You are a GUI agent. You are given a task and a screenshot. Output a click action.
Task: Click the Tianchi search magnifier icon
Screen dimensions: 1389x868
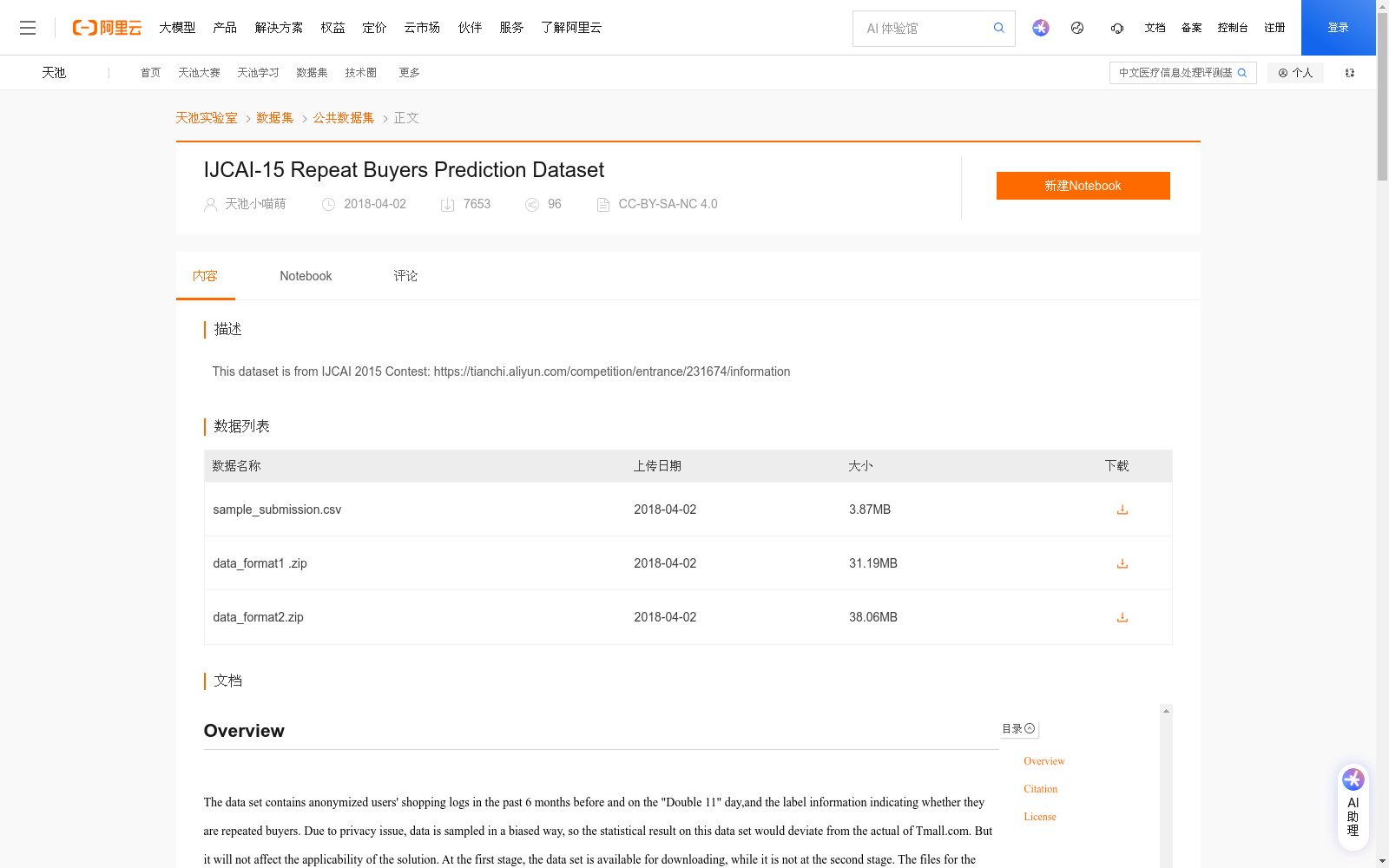point(1242,73)
